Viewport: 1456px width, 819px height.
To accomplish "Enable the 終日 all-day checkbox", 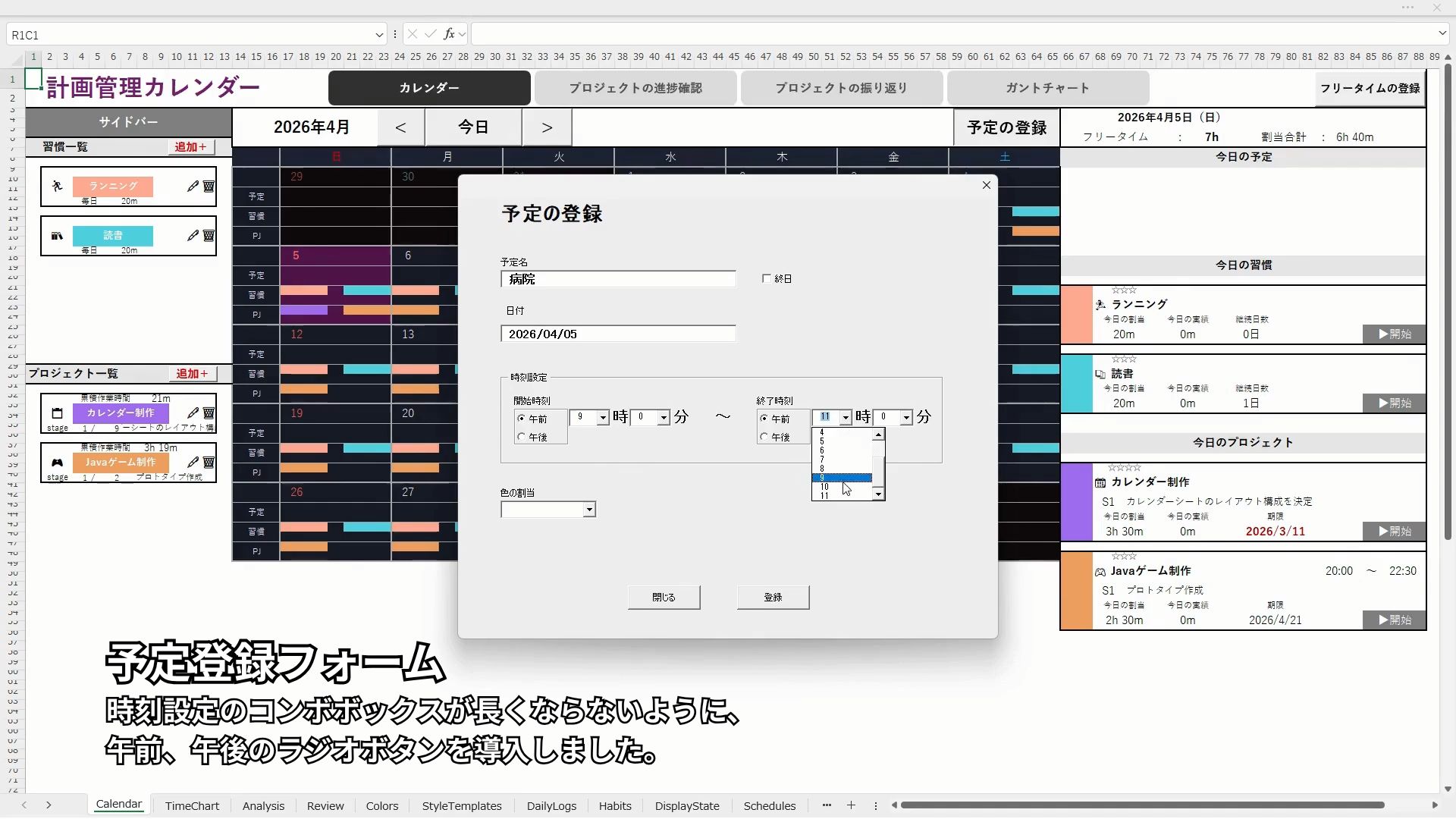I will coord(767,279).
